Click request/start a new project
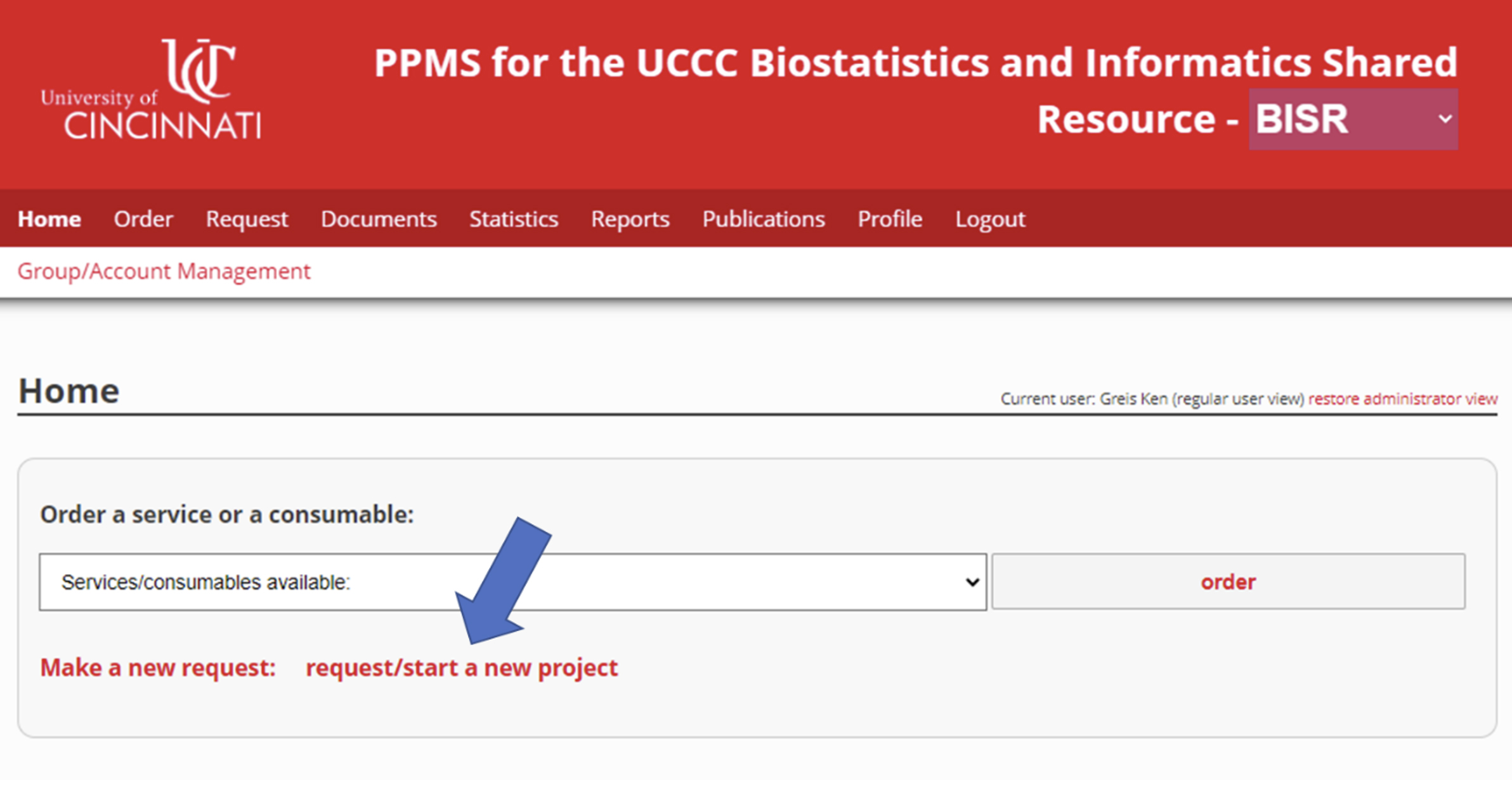 (x=462, y=667)
